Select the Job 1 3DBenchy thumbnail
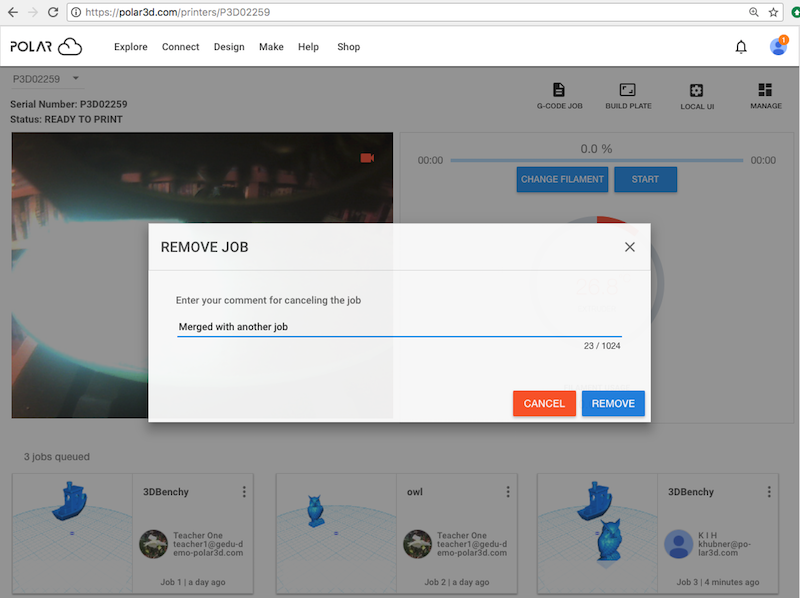 tap(72, 533)
